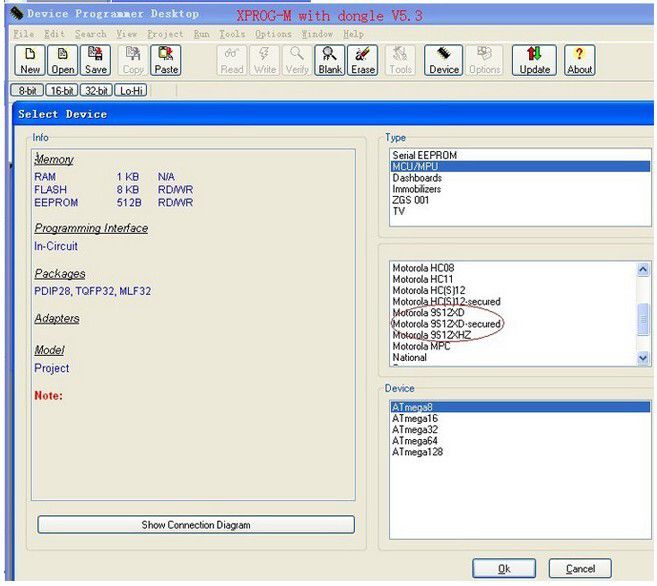
Task: Click the New file toolbar icon
Action: (30, 60)
